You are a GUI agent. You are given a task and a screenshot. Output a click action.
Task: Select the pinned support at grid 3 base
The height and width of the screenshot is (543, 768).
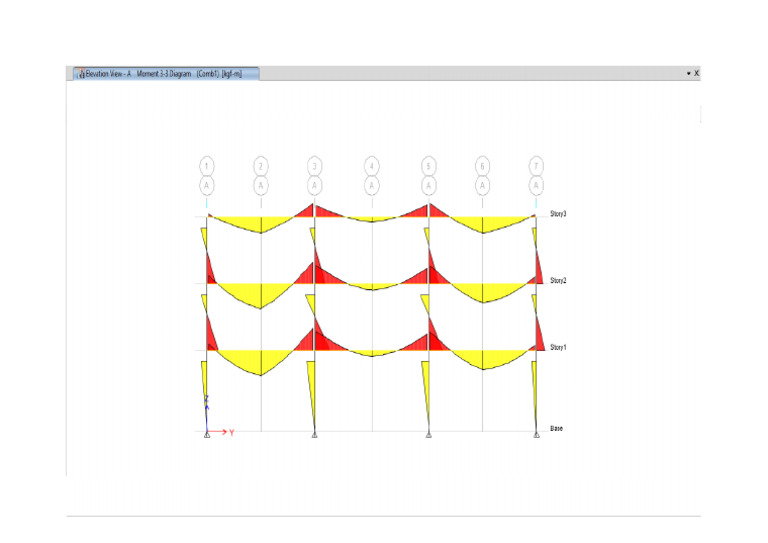[314, 434]
